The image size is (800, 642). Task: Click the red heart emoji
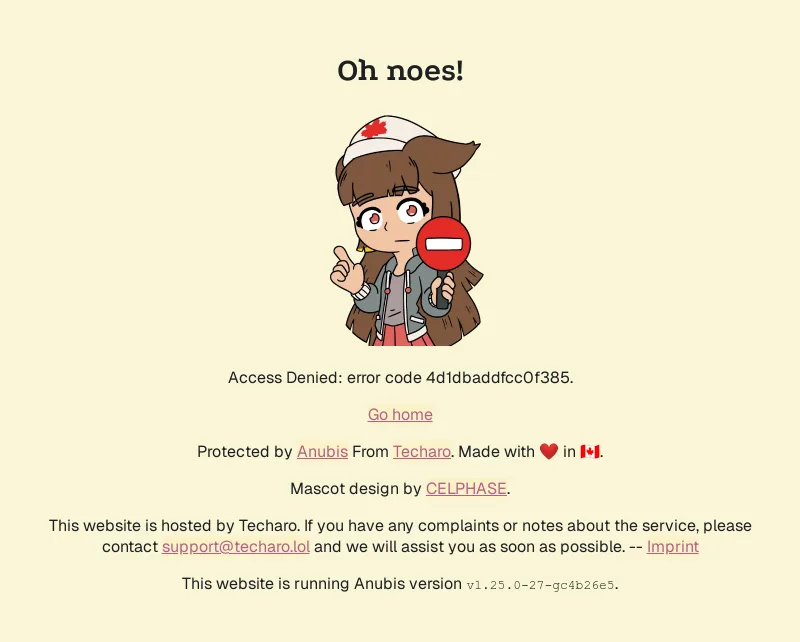pos(549,451)
